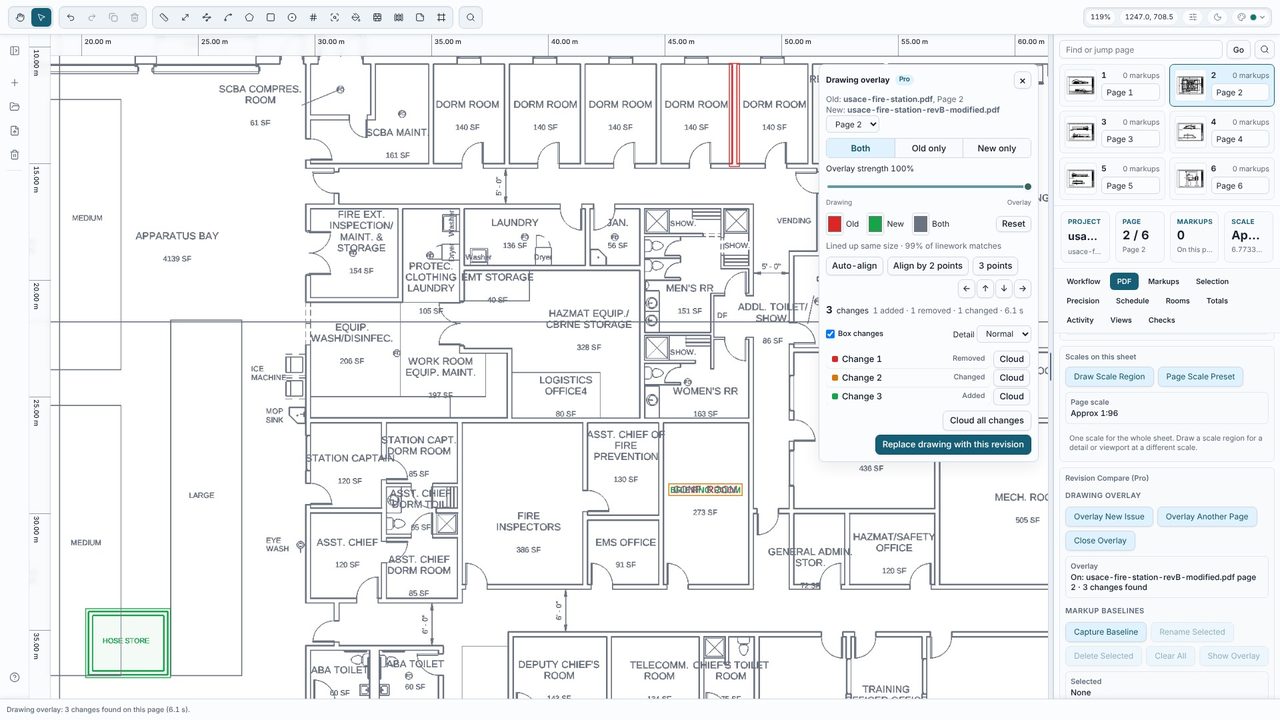
Task: Toggle the left sidebar panel icon
Action: 15,51
